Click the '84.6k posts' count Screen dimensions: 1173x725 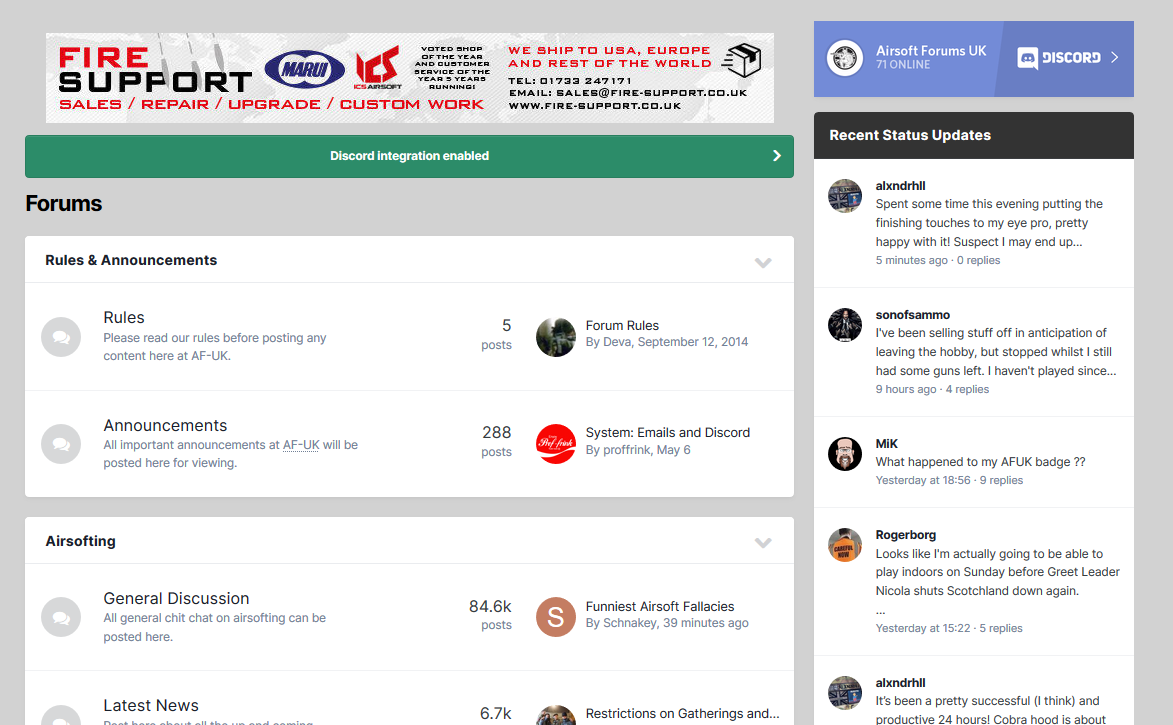[x=490, y=614]
